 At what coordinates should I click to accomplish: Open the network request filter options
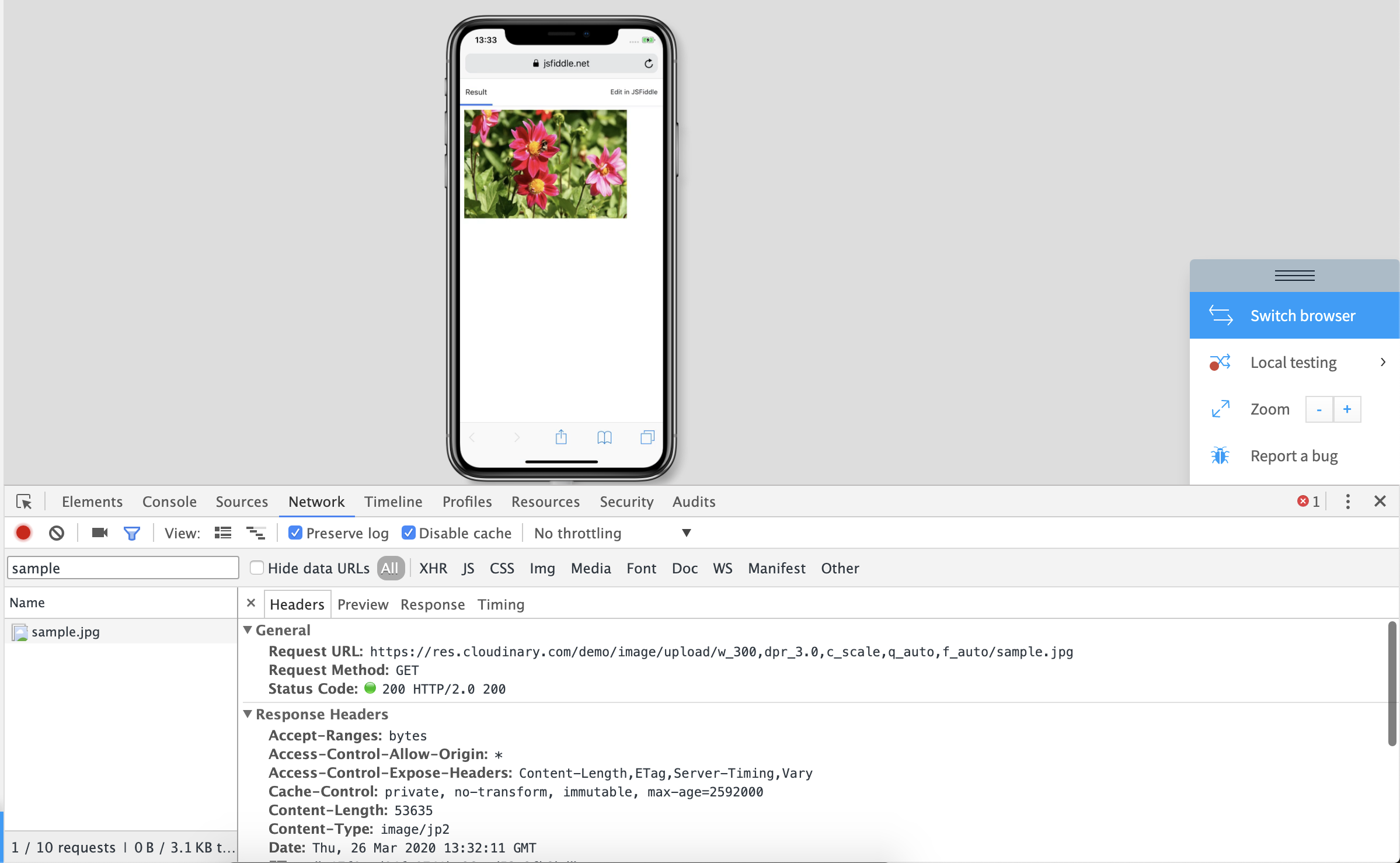(132, 532)
